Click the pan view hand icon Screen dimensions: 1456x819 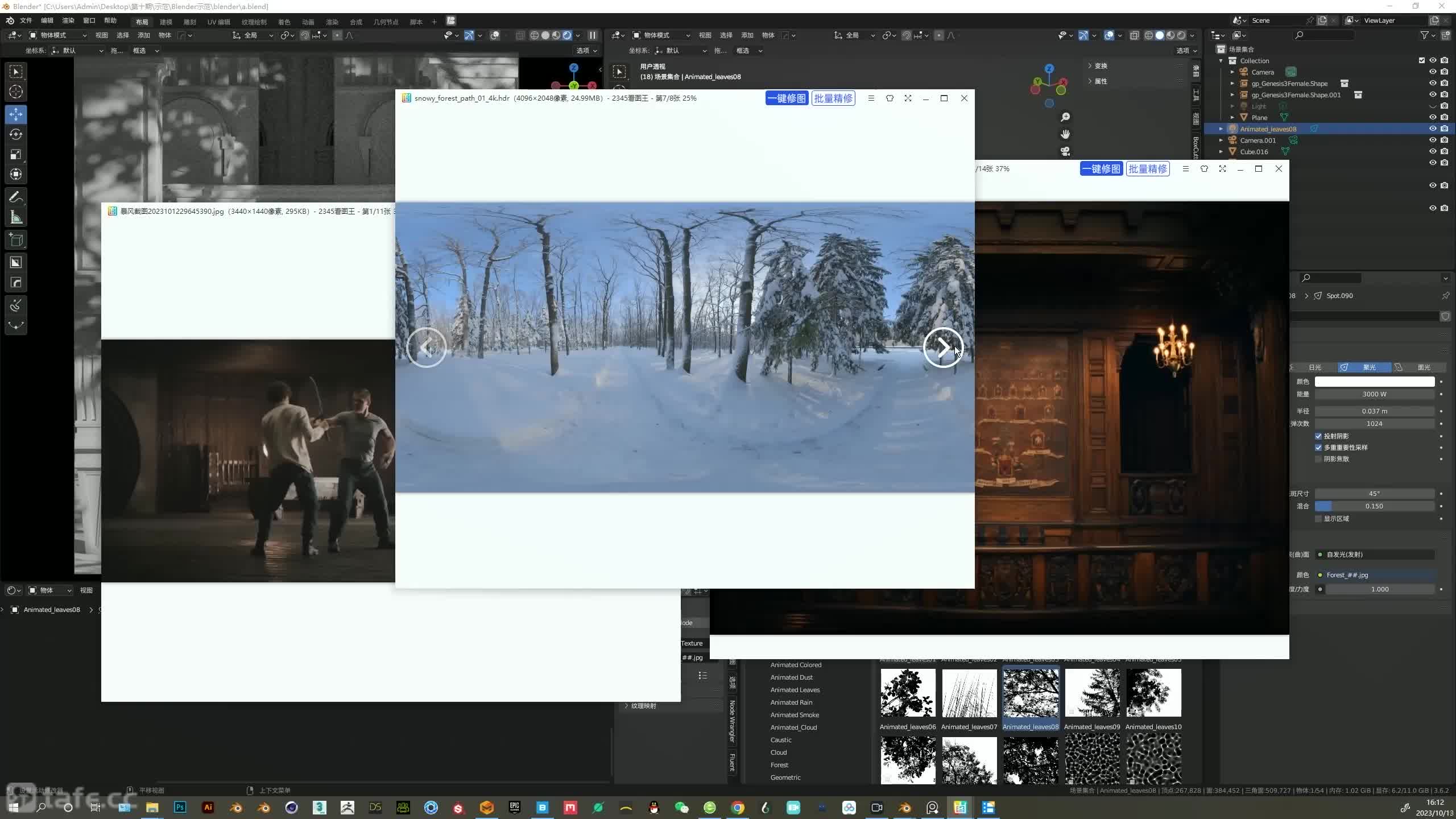click(x=1065, y=134)
